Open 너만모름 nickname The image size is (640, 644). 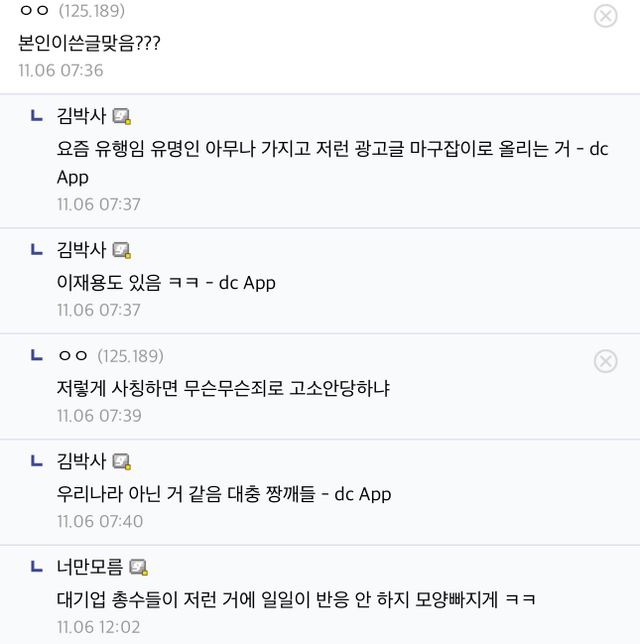point(90,567)
